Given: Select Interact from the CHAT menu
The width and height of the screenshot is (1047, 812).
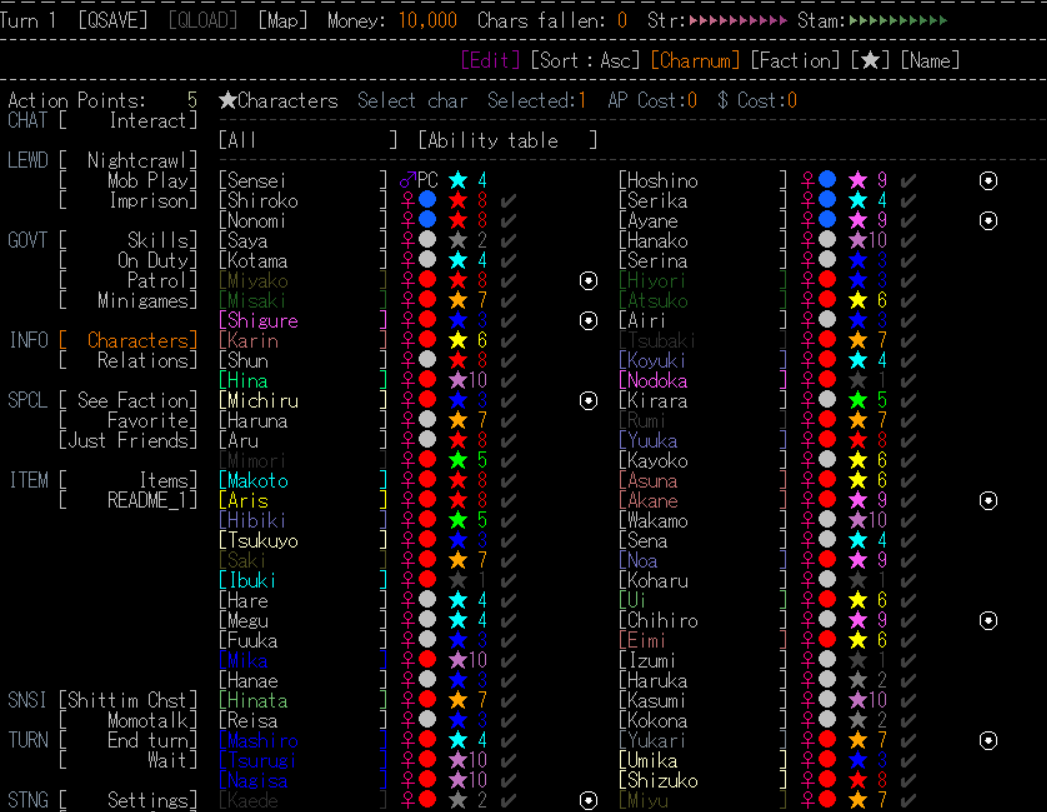Looking at the screenshot, I should point(128,121).
